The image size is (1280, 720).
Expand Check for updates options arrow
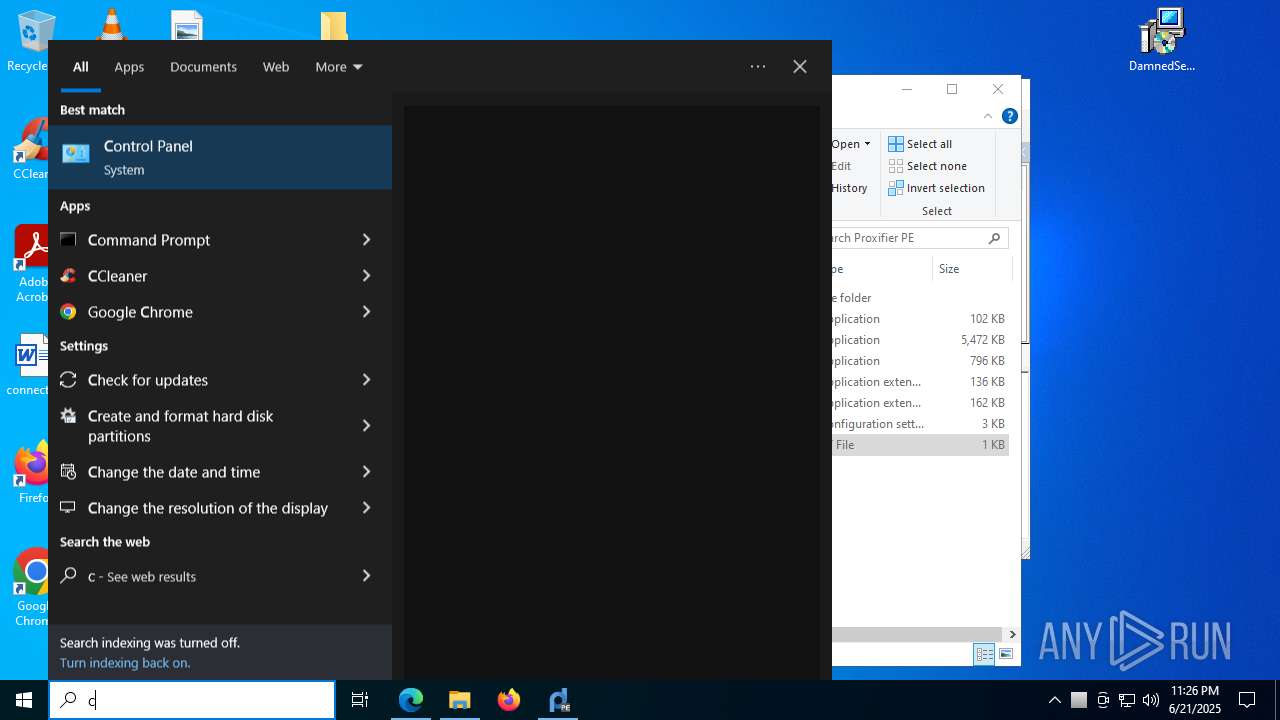point(366,380)
